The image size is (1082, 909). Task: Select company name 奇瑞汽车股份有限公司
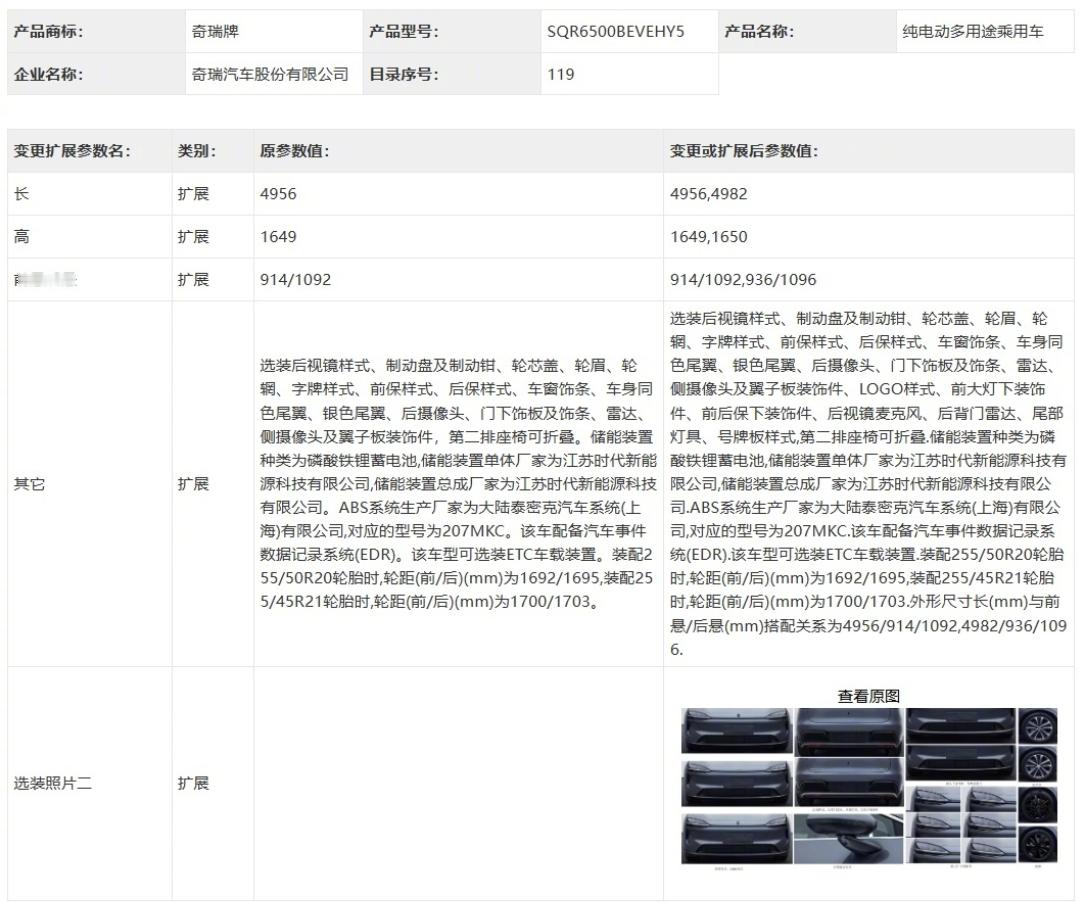point(270,74)
